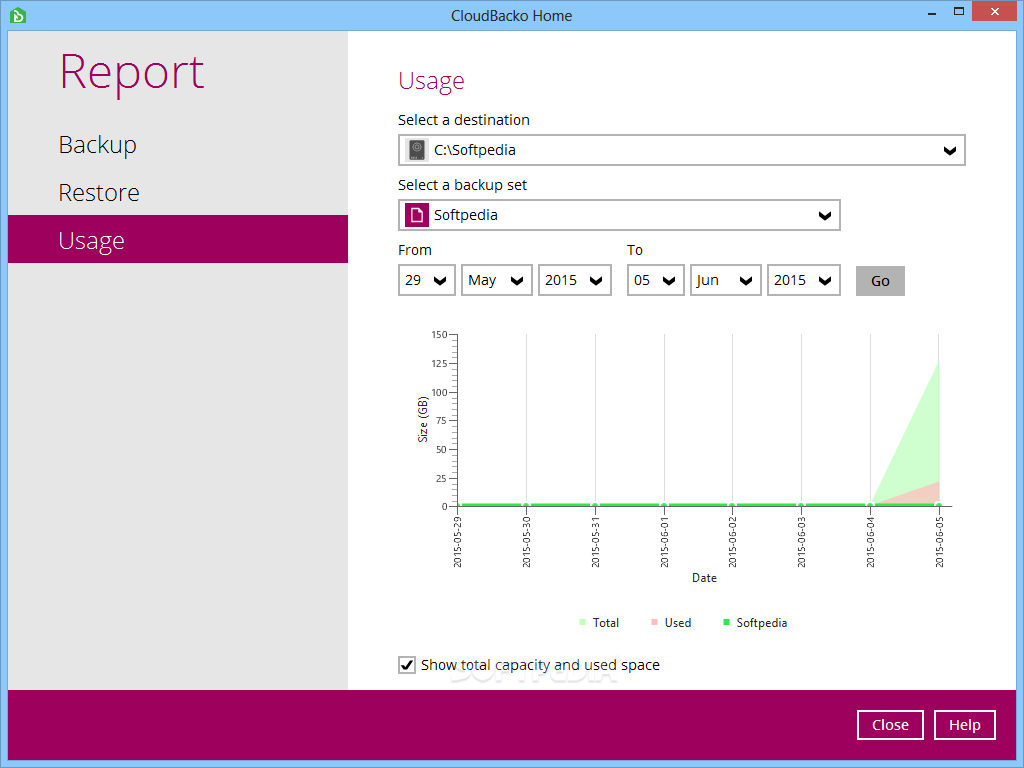Maximize the CloudBacko Home window
This screenshot has width=1024, height=768.
pos(959,12)
